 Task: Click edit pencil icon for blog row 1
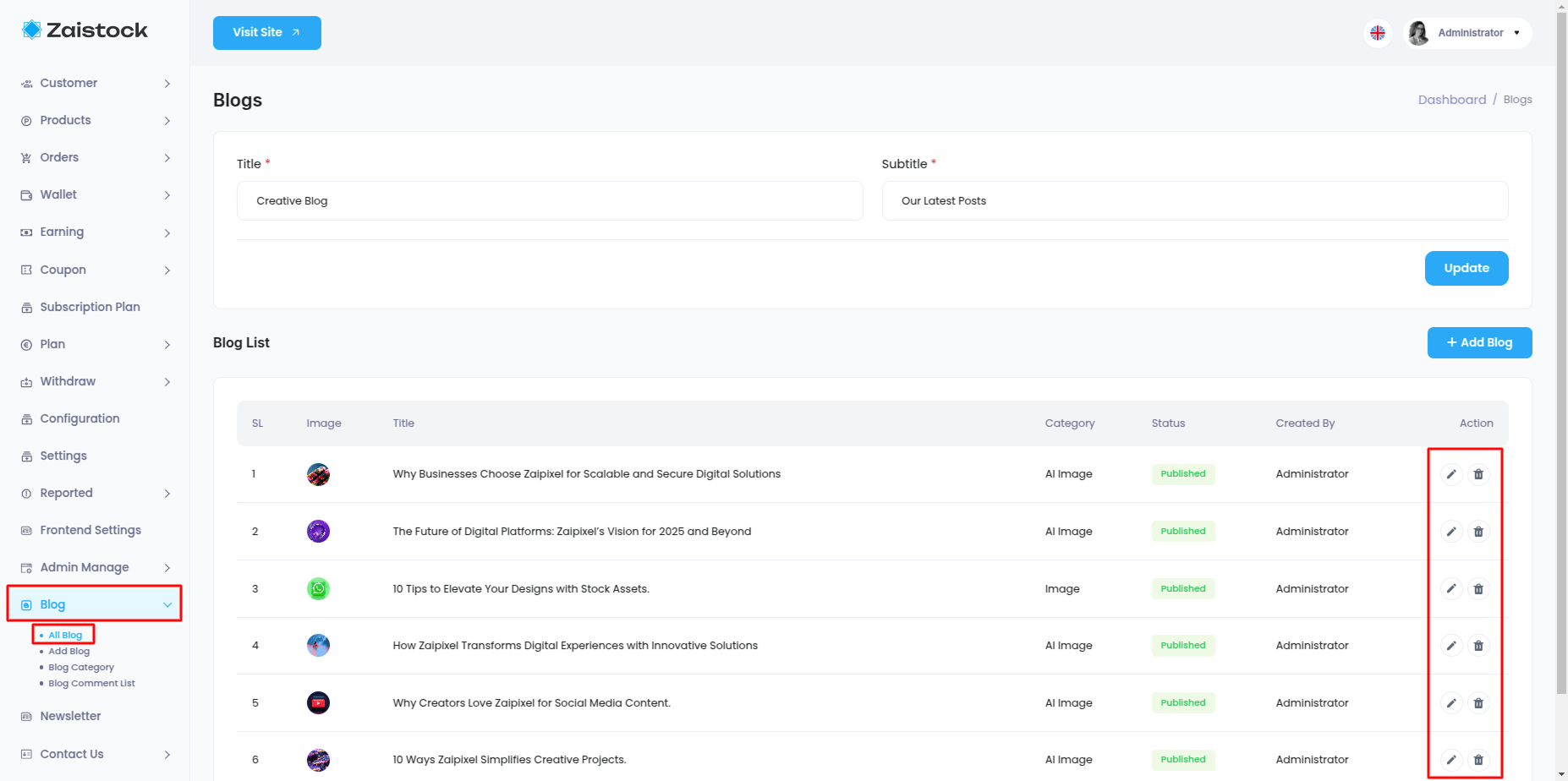click(x=1450, y=474)
